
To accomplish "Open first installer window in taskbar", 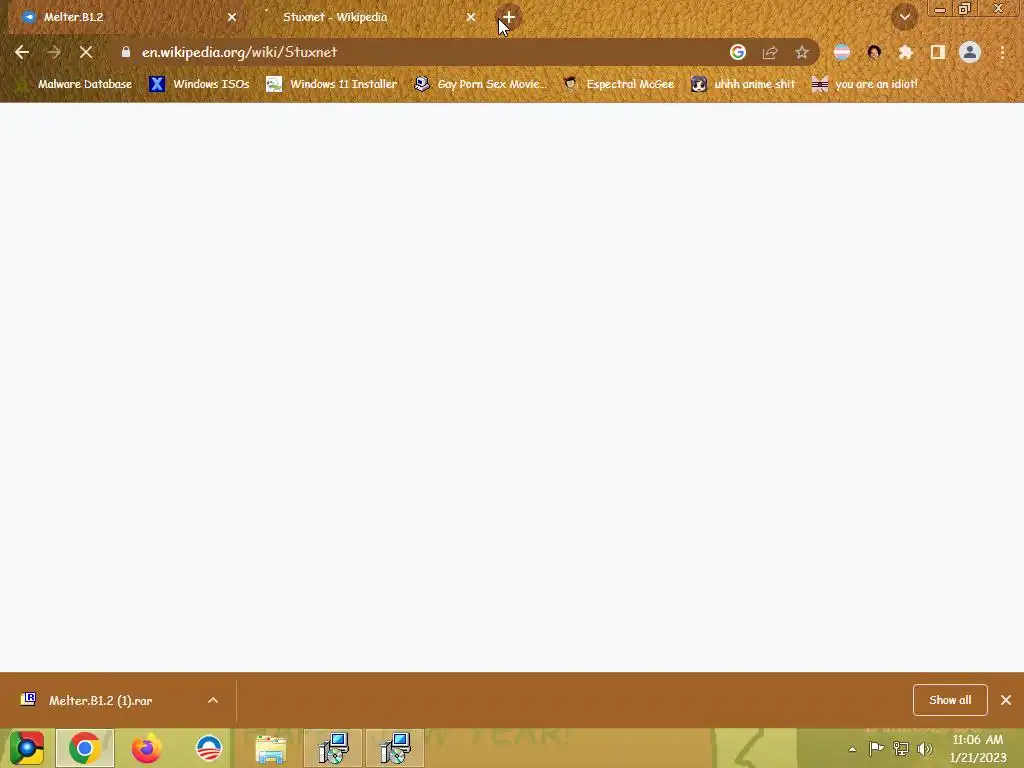I will [333, 748].
